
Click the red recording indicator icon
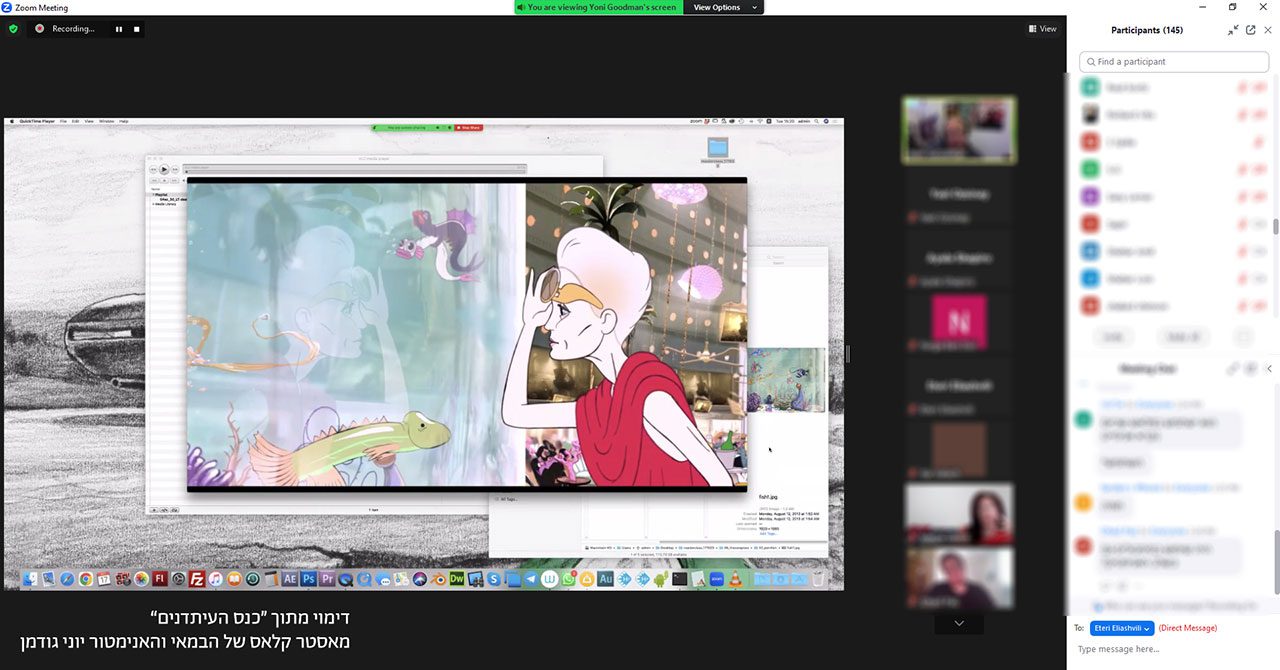(x=40, y=29)
